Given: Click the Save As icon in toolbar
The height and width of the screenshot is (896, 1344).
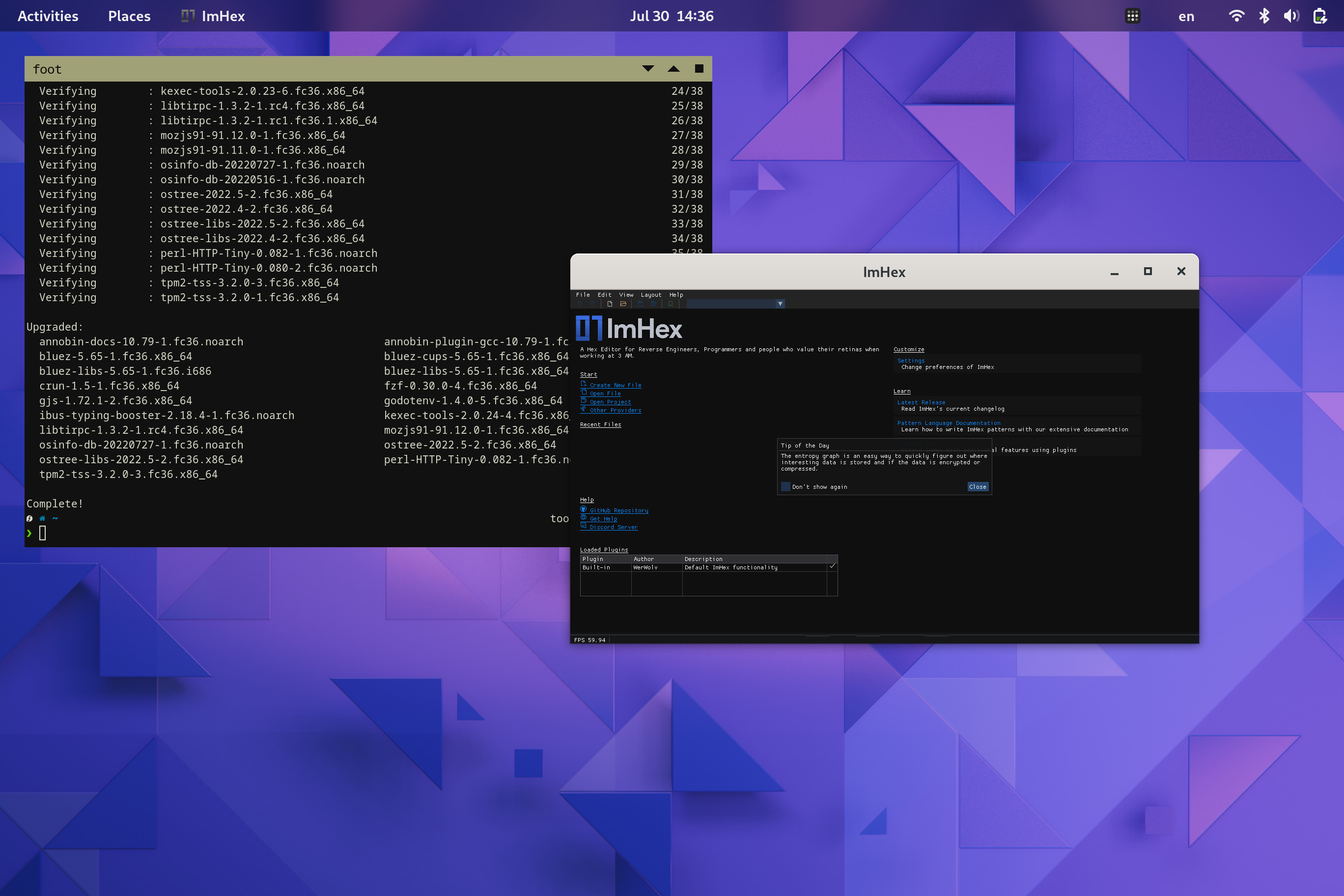Looking at the screenshot, I should tap(654, 304).
